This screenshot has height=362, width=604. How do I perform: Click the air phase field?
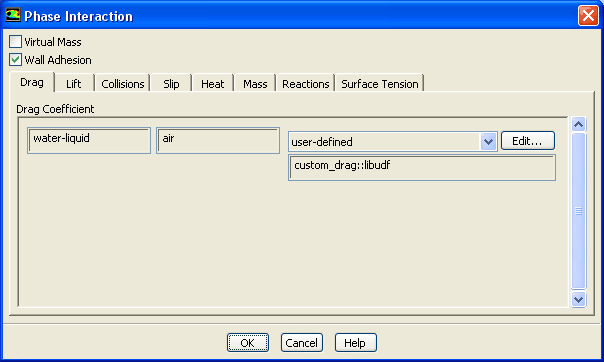point(218,141)
